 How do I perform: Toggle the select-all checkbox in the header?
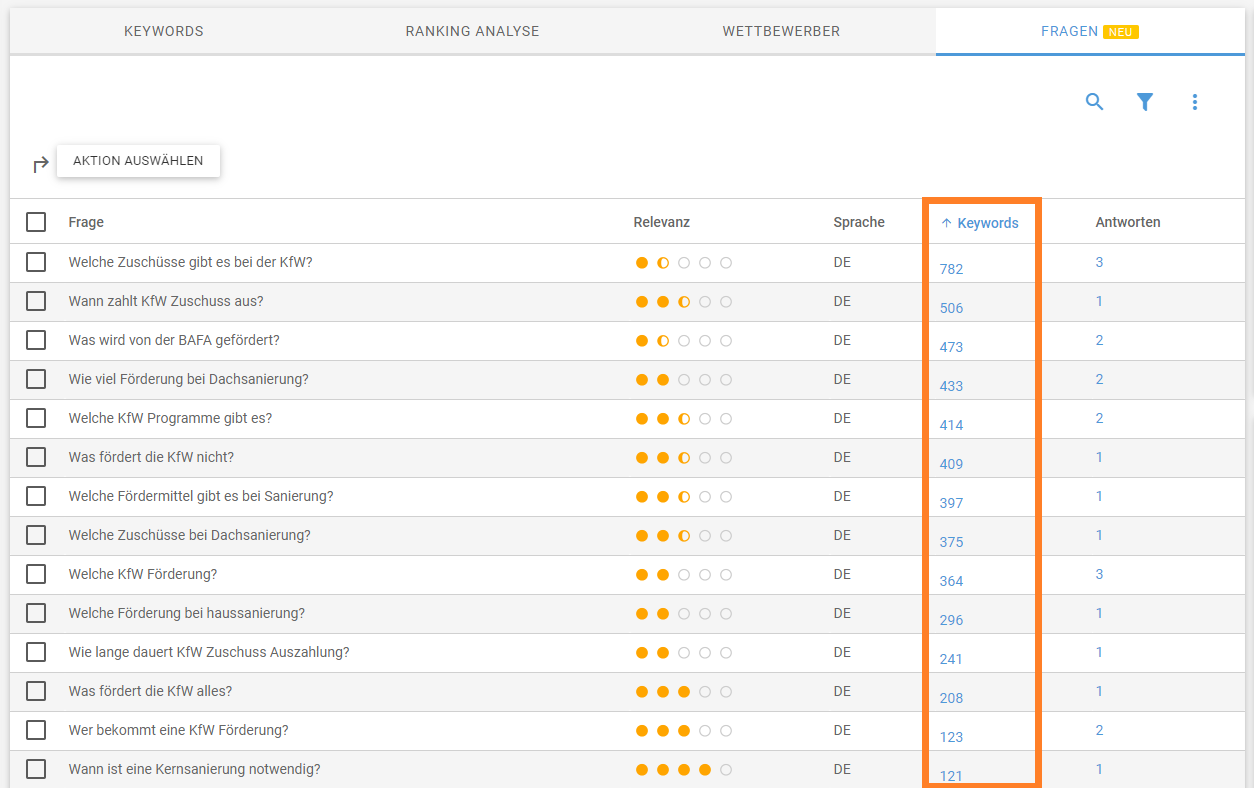point(36,222)
